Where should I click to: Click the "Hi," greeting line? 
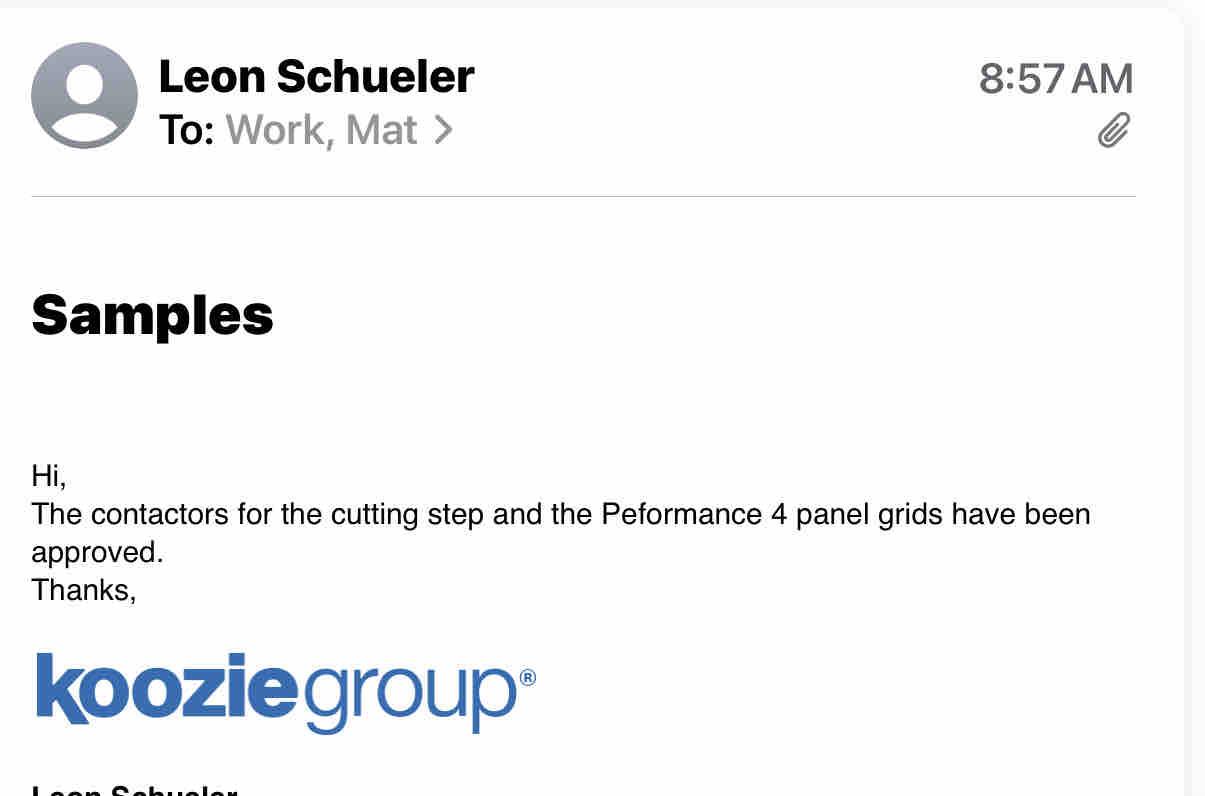point(49,475)
